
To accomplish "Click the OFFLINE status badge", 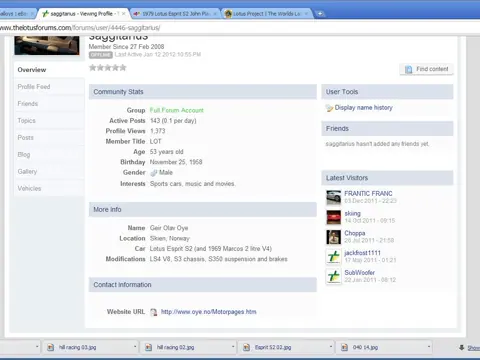I will (x=101, y=55).
